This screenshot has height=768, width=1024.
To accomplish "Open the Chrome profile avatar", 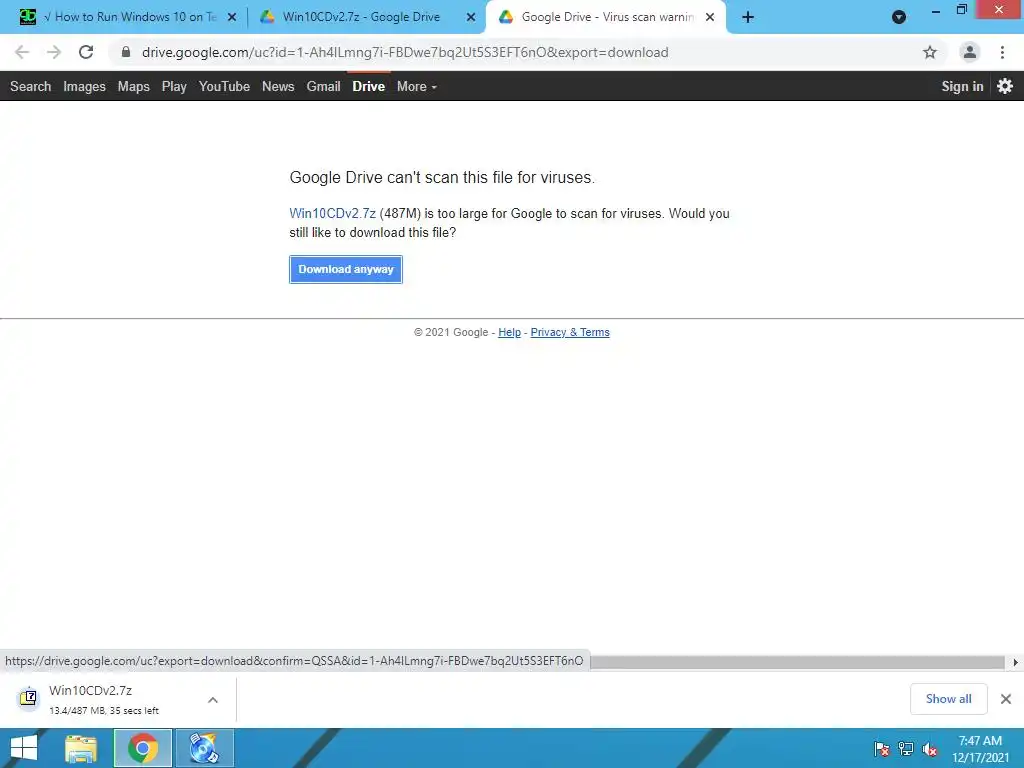I will 970,52.
